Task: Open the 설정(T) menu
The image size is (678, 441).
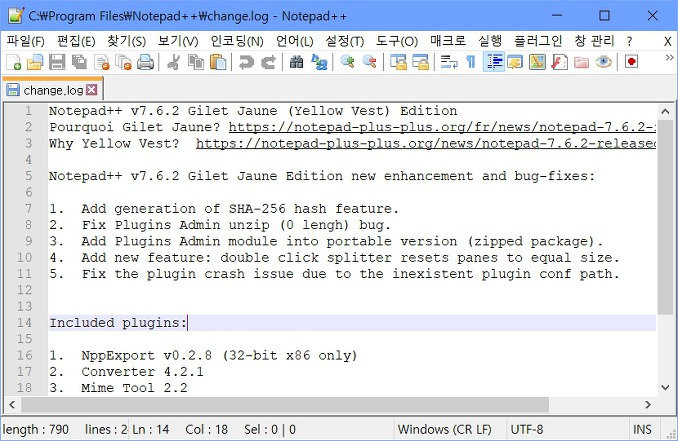Action: click(x=345, y=41)
